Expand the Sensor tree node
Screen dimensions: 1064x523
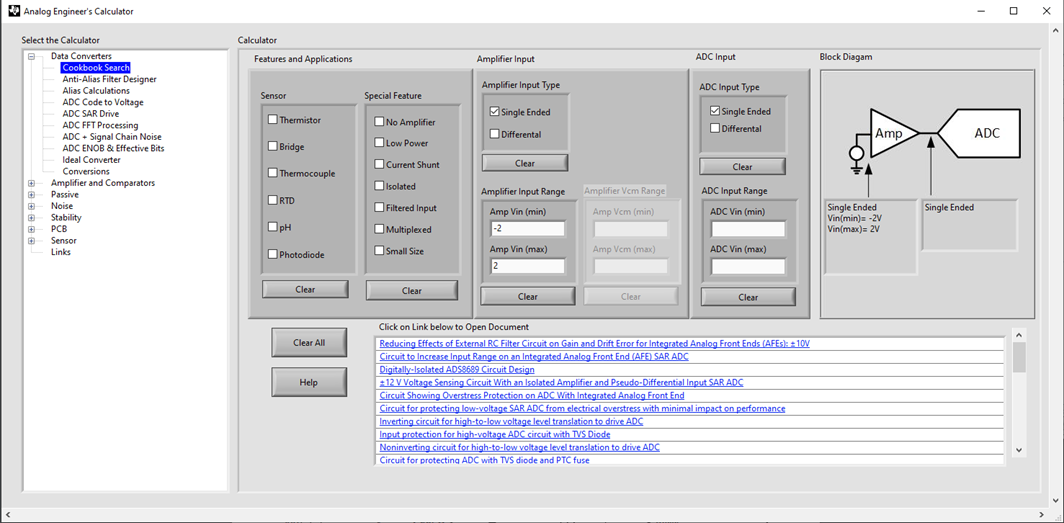click(x=31, y=241)
